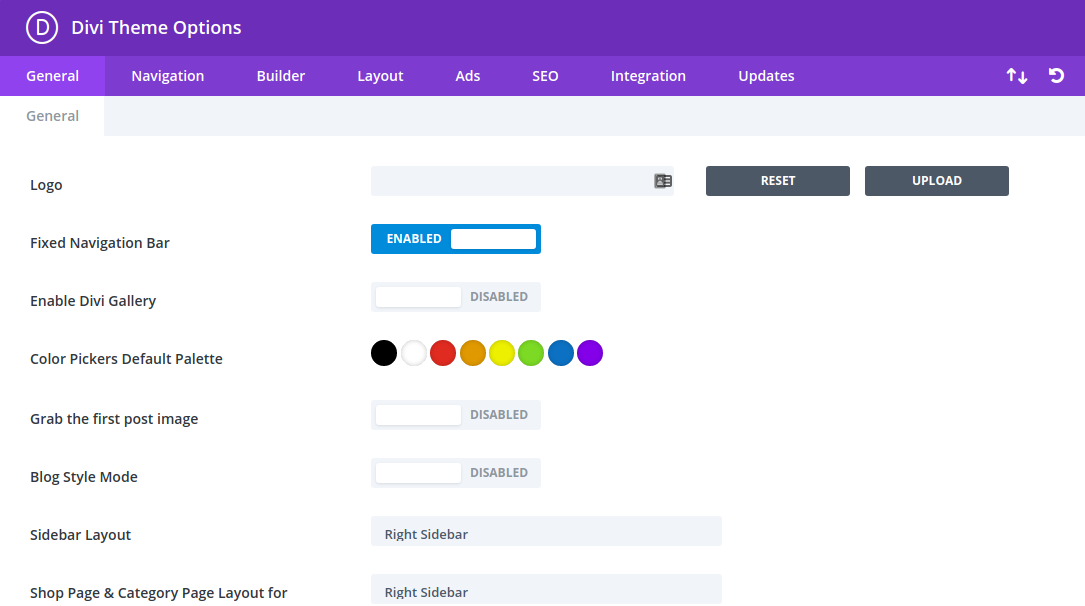
Task: Select the SEO tab
Action: coord(545,76)
